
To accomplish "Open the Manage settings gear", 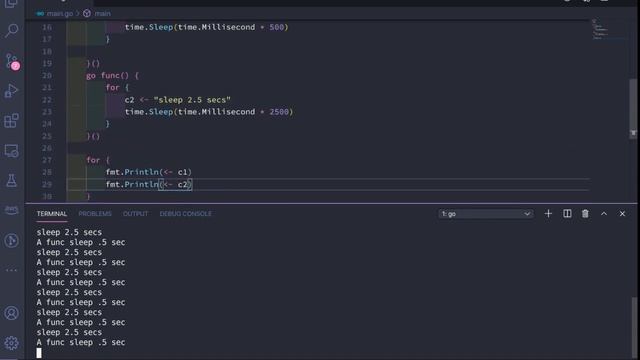I will click(12, 343).
